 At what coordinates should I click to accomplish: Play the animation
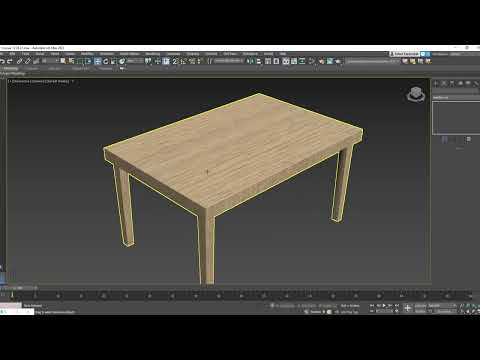click(384, 305)
